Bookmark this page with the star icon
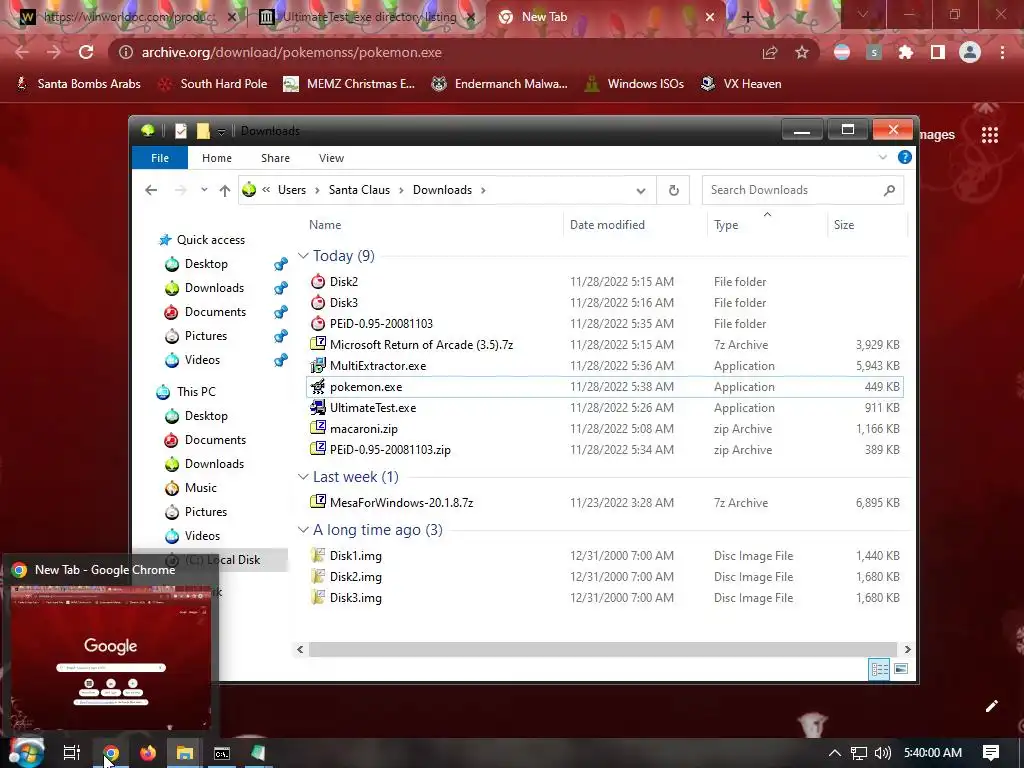 click(802, 52)
